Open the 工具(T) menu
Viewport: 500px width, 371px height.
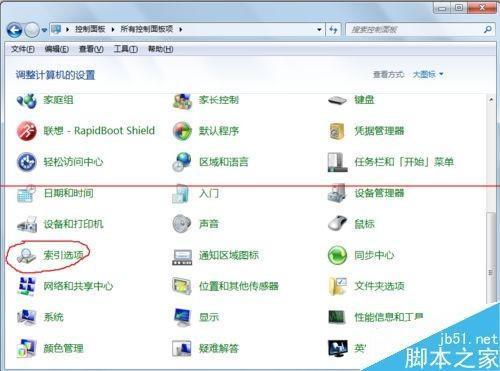click(x=126, y=49)
